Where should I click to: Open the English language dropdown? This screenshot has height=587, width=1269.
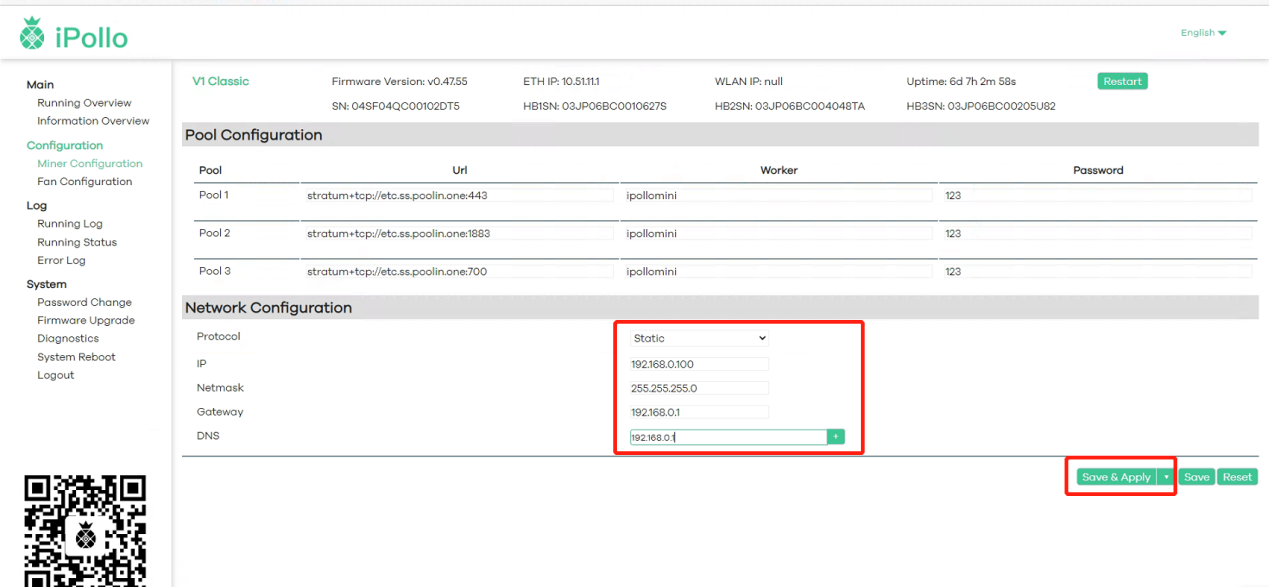click(x=1203, y=33)
